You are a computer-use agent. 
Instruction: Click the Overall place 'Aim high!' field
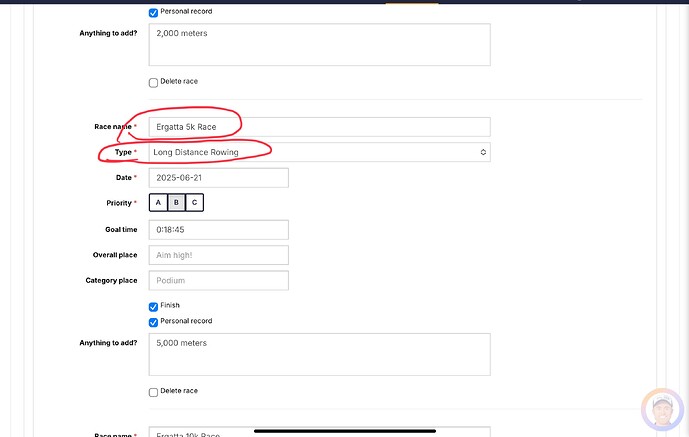click(x=218, y=255)
